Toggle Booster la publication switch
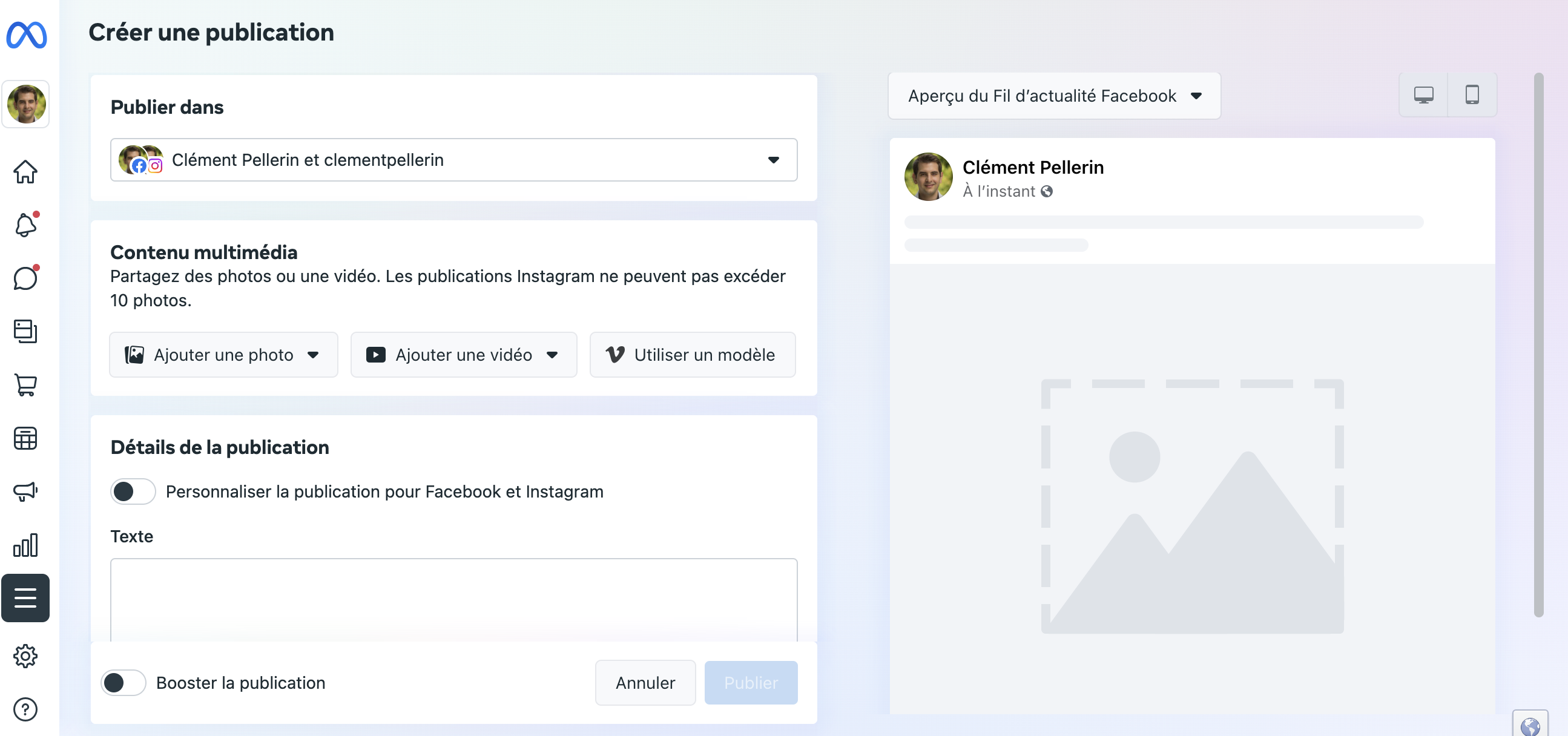The width and height of the screenshot is (1568, 736). click(123, 682)
